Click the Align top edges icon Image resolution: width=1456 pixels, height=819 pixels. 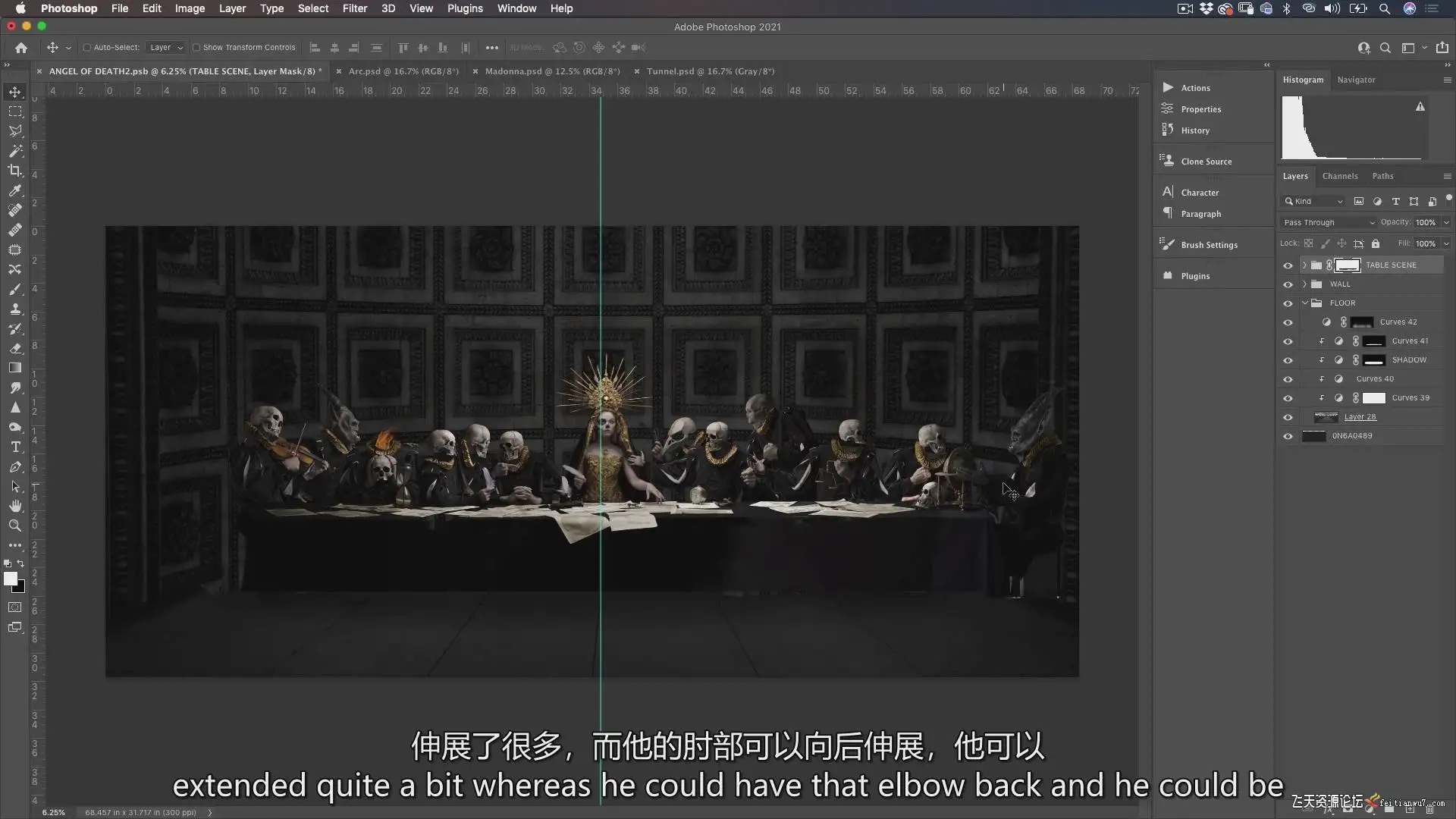point(403,48)
